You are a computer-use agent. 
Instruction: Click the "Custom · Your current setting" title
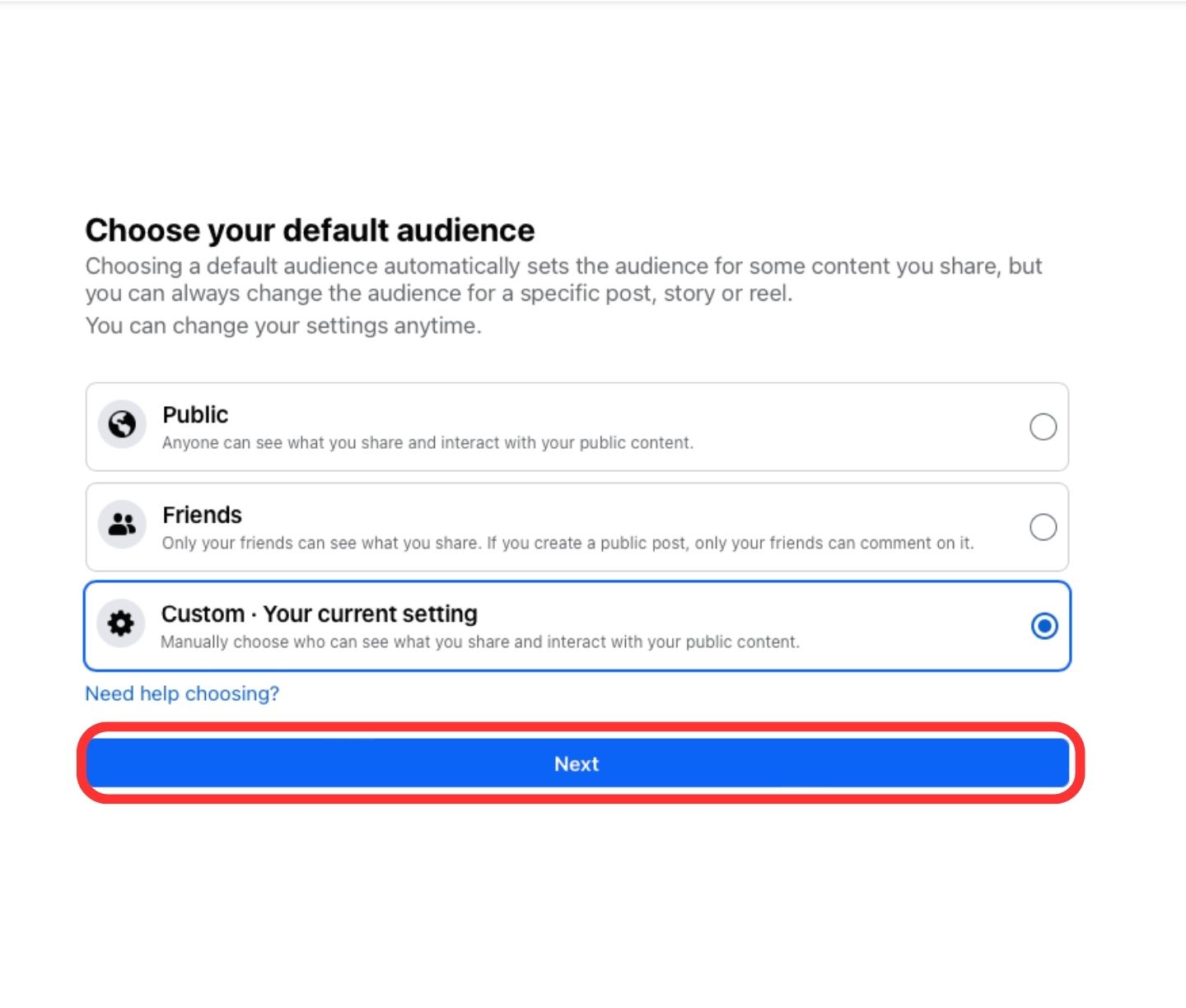pyautogui.click(x=319, y=614)
